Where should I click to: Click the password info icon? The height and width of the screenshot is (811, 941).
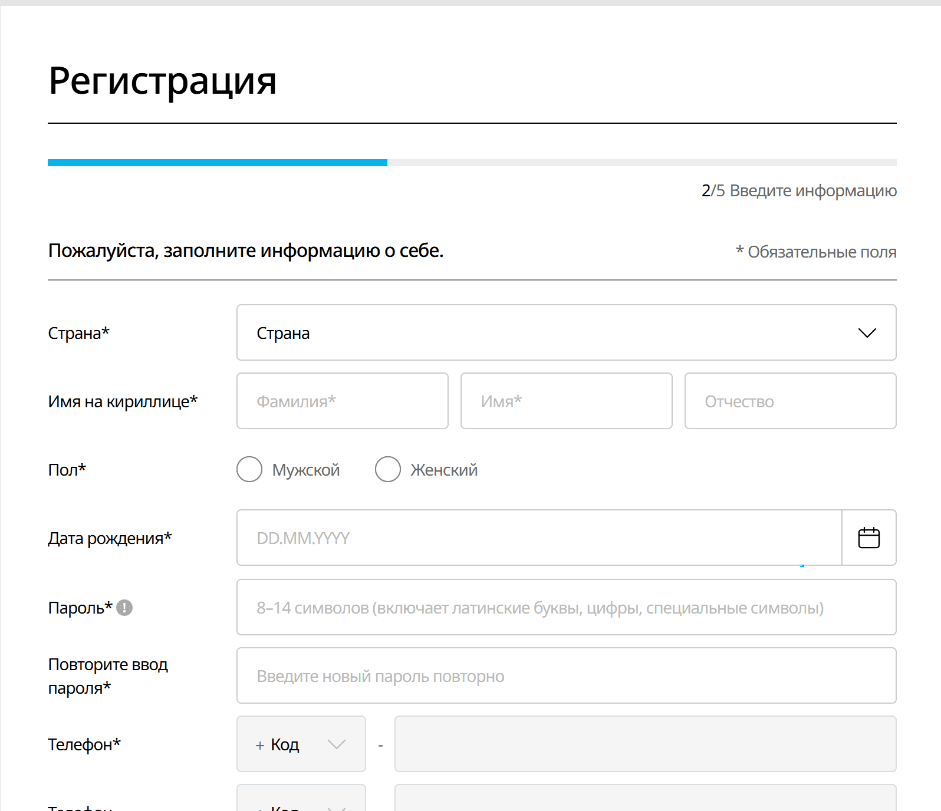[124, 607]
